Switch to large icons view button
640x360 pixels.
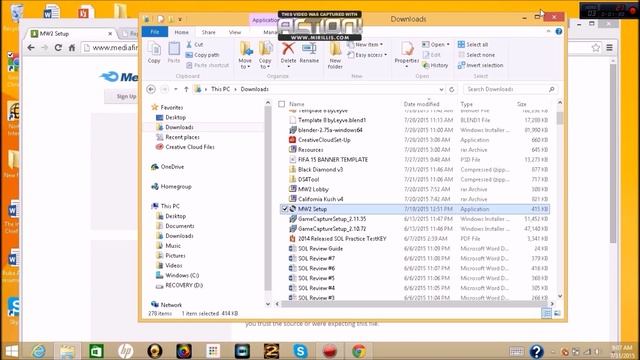[x=557, y=313]
